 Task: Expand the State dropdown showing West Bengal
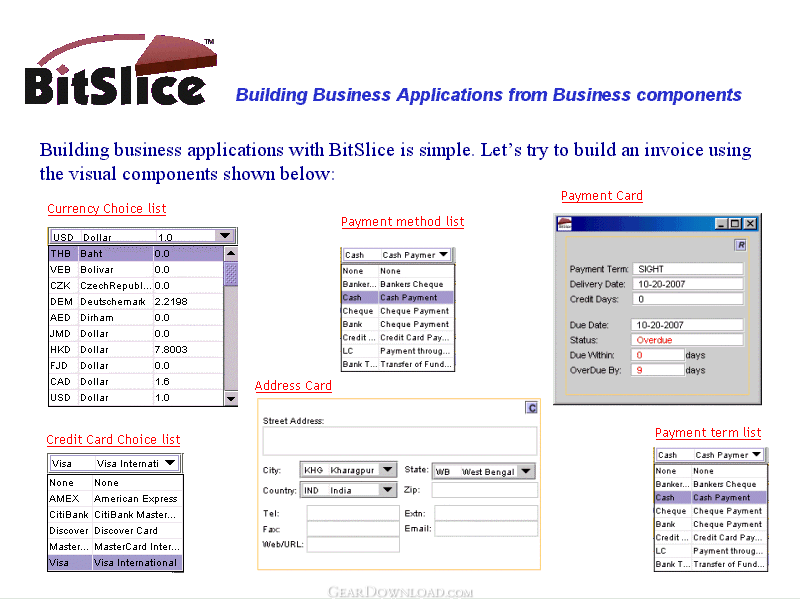pyautogui.click(x=526, y=471)
